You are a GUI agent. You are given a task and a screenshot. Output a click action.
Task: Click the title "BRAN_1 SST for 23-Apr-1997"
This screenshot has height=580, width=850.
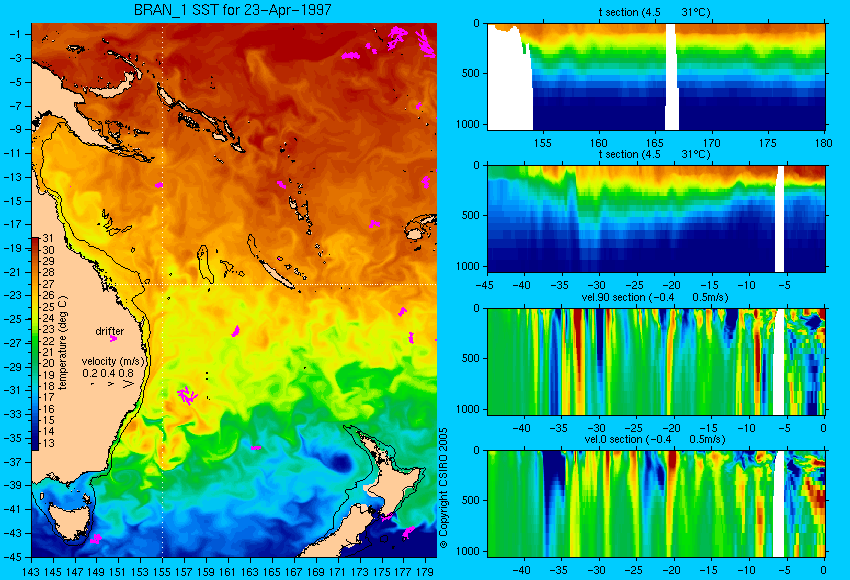233,10
